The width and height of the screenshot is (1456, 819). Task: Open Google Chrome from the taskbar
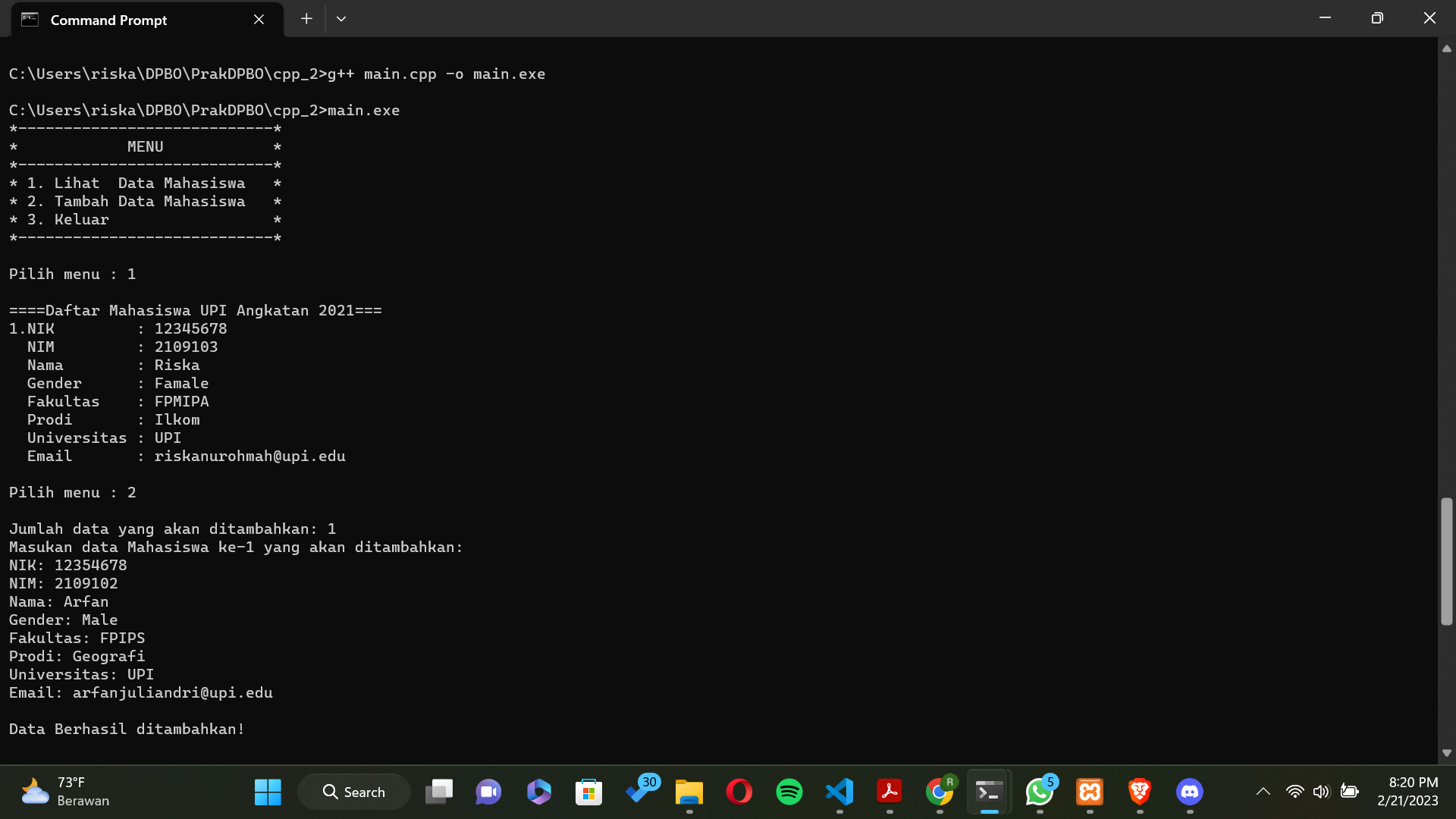pos(940,792)
